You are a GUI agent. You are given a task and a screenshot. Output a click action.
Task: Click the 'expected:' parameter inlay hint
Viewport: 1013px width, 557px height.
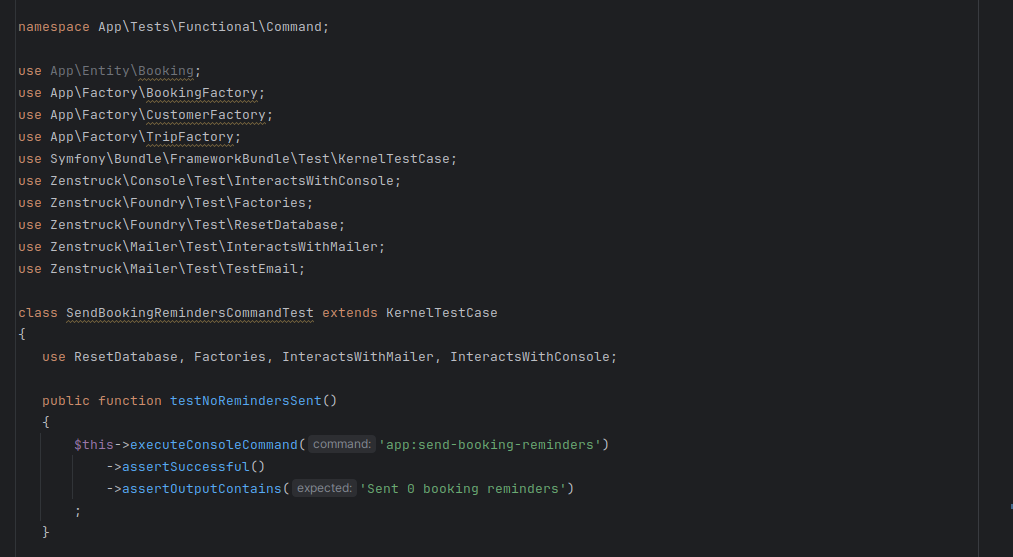point(324,488)
